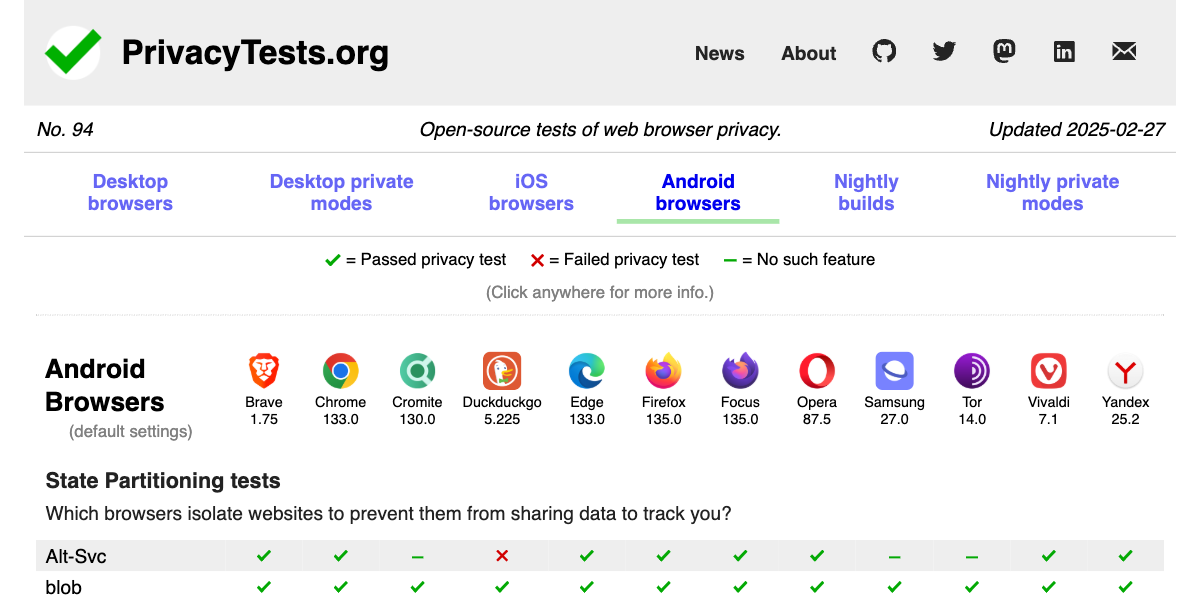Click the Tor 14.0 label
Image resolution: width=1200 pixels, height=600 pixels.
pos(972,410)
